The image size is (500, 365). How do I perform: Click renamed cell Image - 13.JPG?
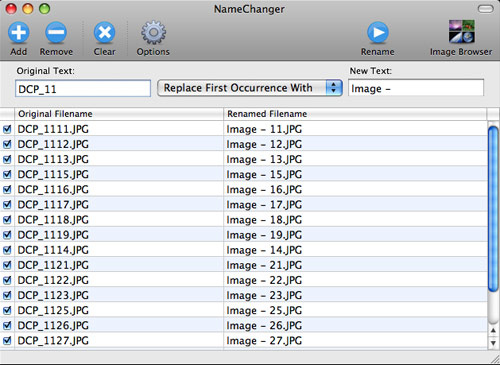pyautogui.click(x=264, y=159)
